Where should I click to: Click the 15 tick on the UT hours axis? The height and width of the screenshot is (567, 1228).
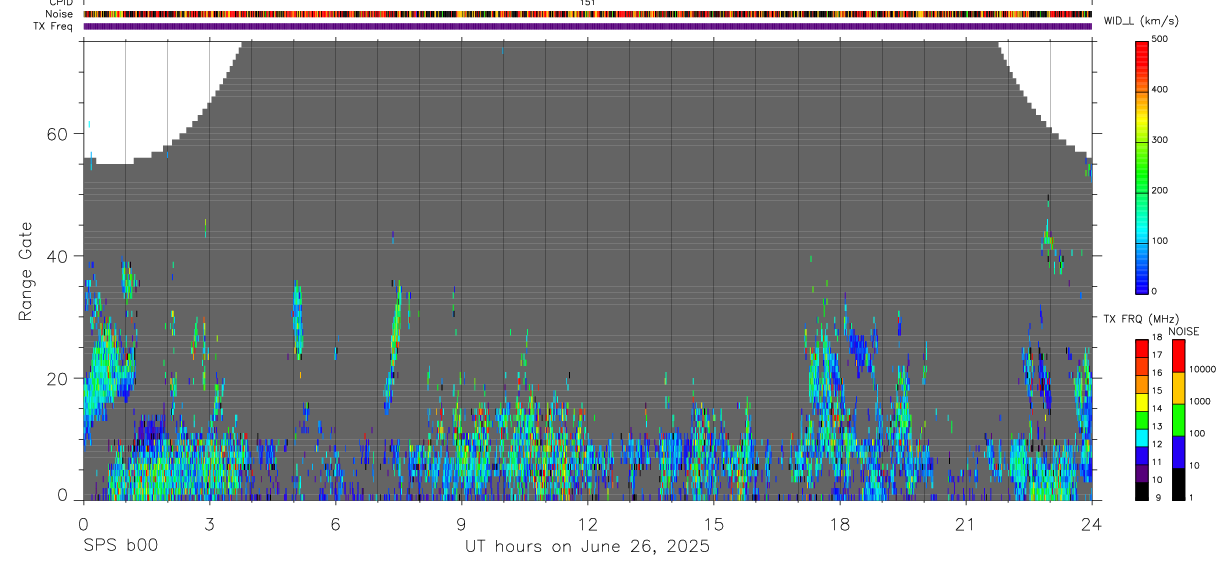point(713,523)
